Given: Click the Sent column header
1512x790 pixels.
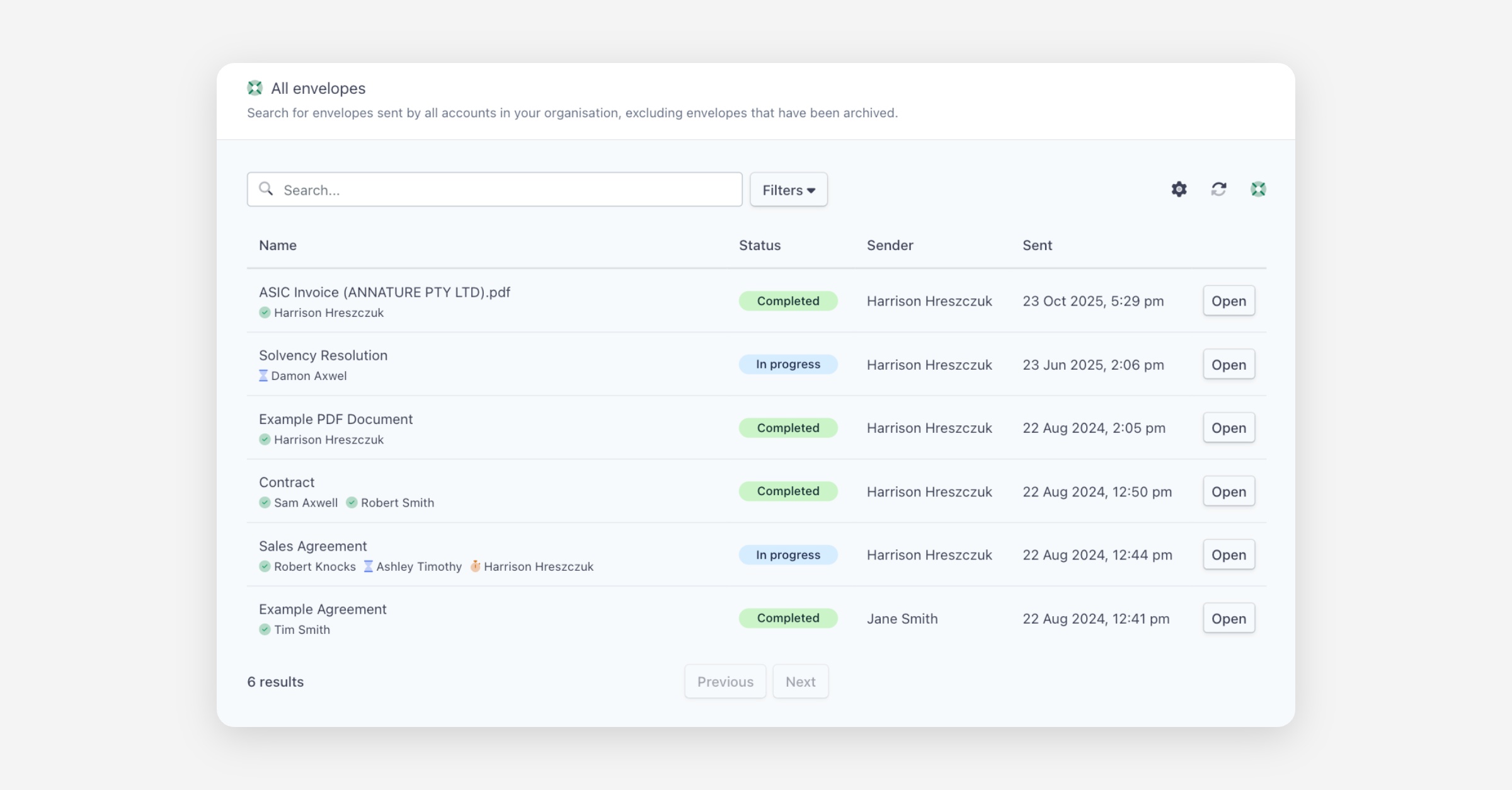Looking at the screenshot, I should point(1037,245).
